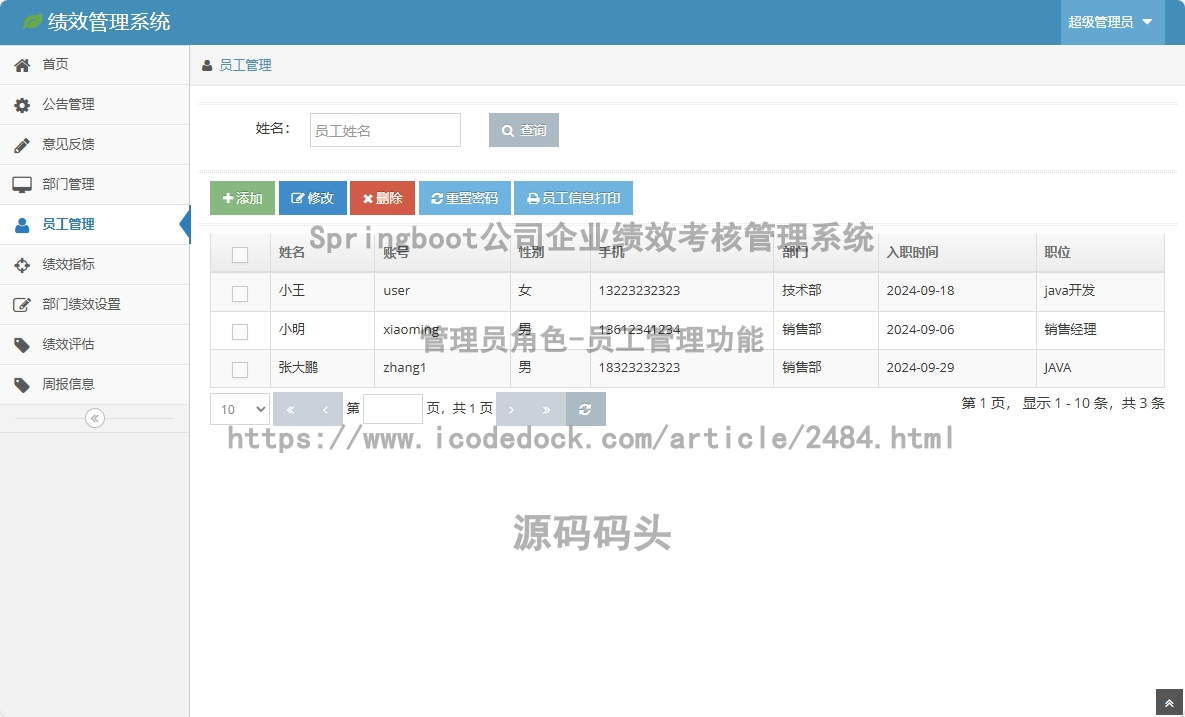Click the move-arrows icon beside 绩效指标
The width and height of the screenshot is (1185, 717).
click(22, 264)
